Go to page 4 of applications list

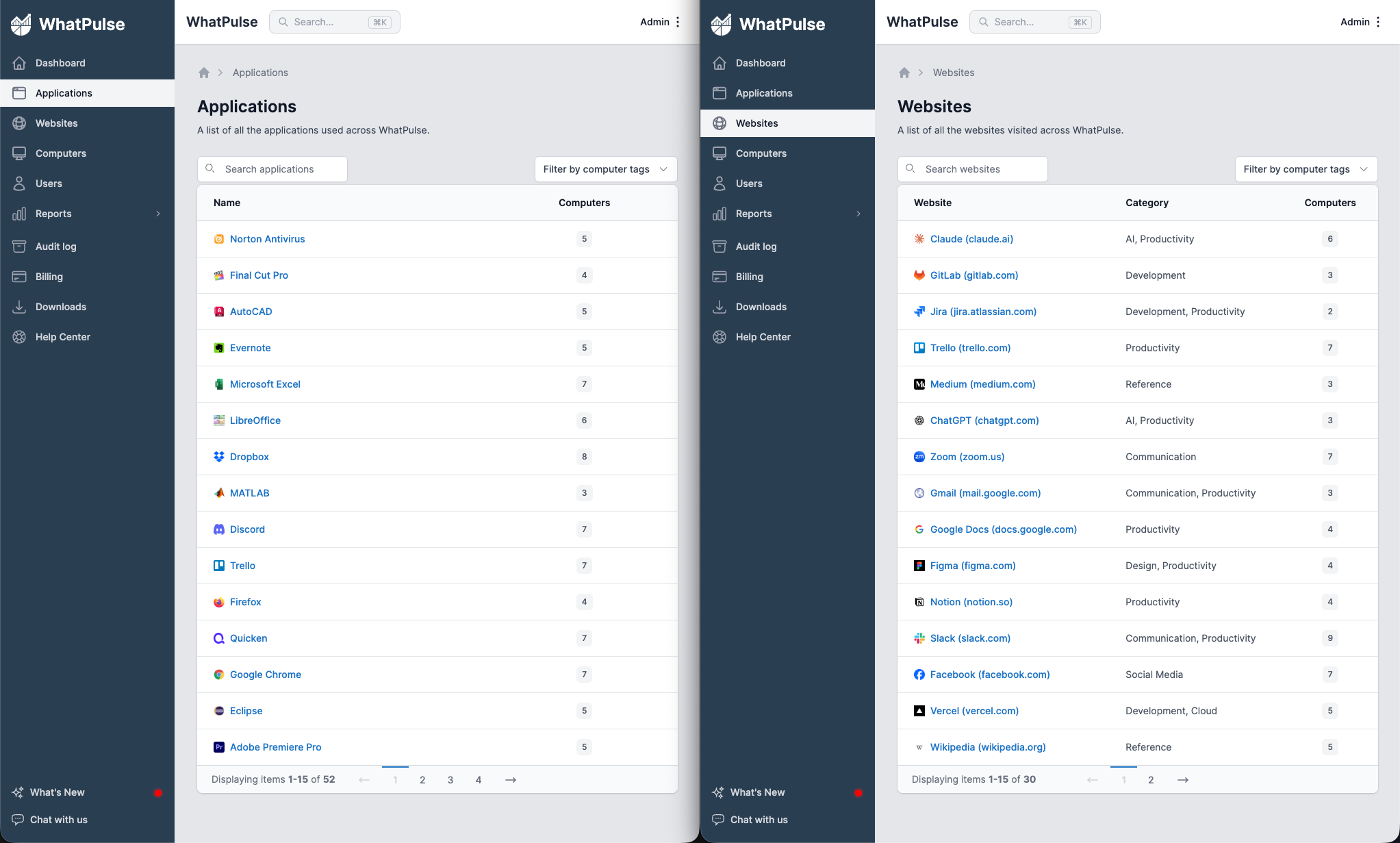479,780
